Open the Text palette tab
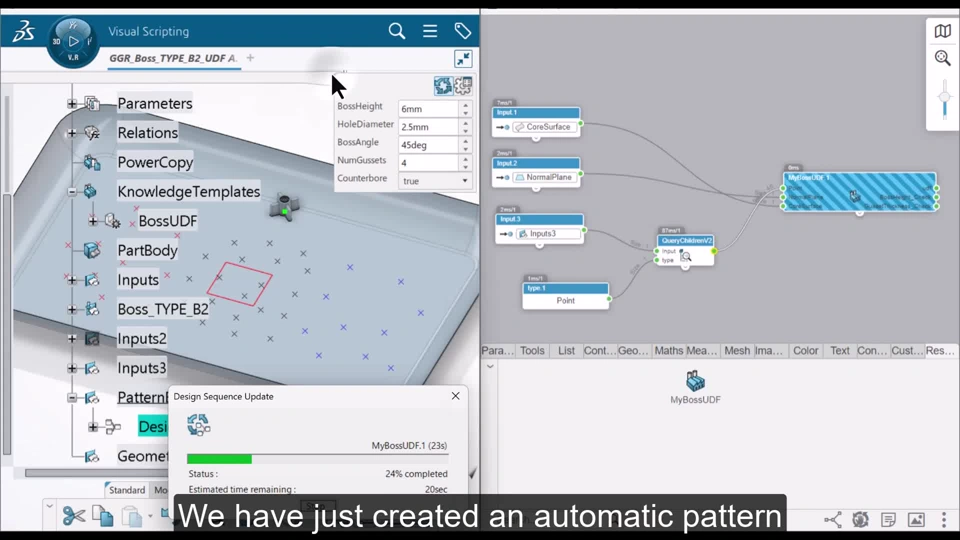This screenshot has width=960, height=540. (840, 350)
